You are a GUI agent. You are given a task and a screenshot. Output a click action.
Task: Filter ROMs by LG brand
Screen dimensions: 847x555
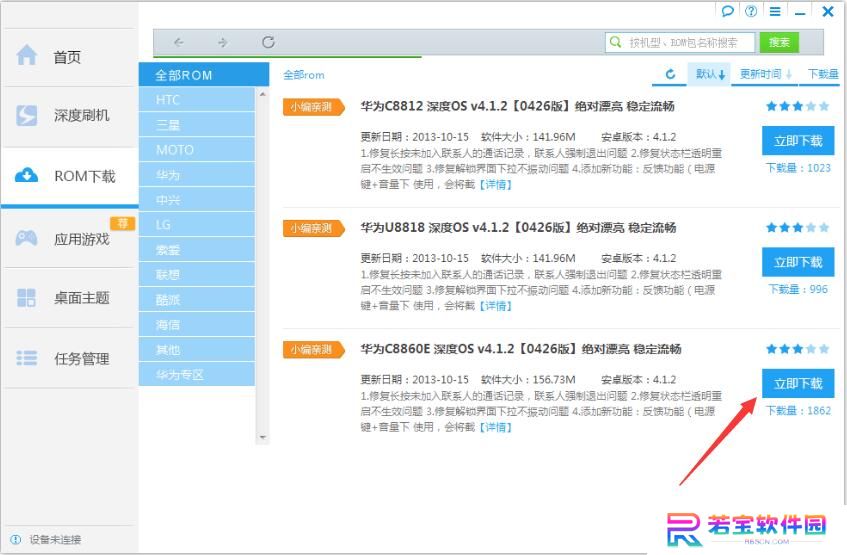point(197,225)
